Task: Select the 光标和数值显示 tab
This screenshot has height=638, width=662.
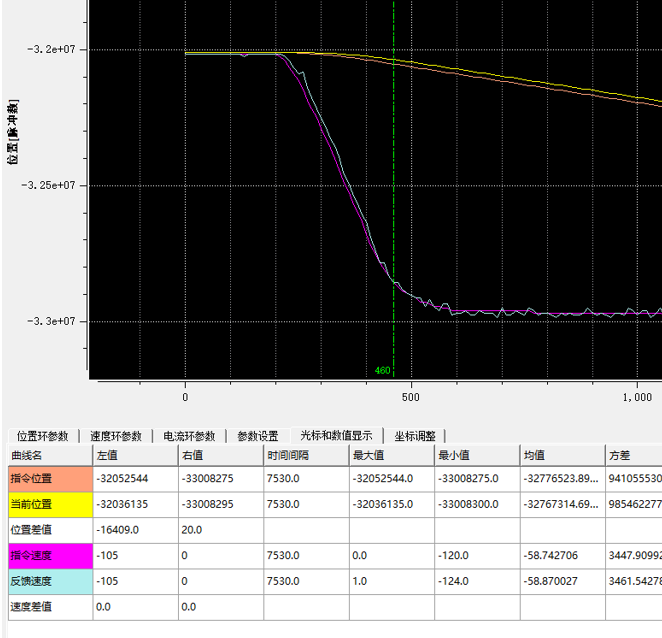Action: [x=336, y=435]
